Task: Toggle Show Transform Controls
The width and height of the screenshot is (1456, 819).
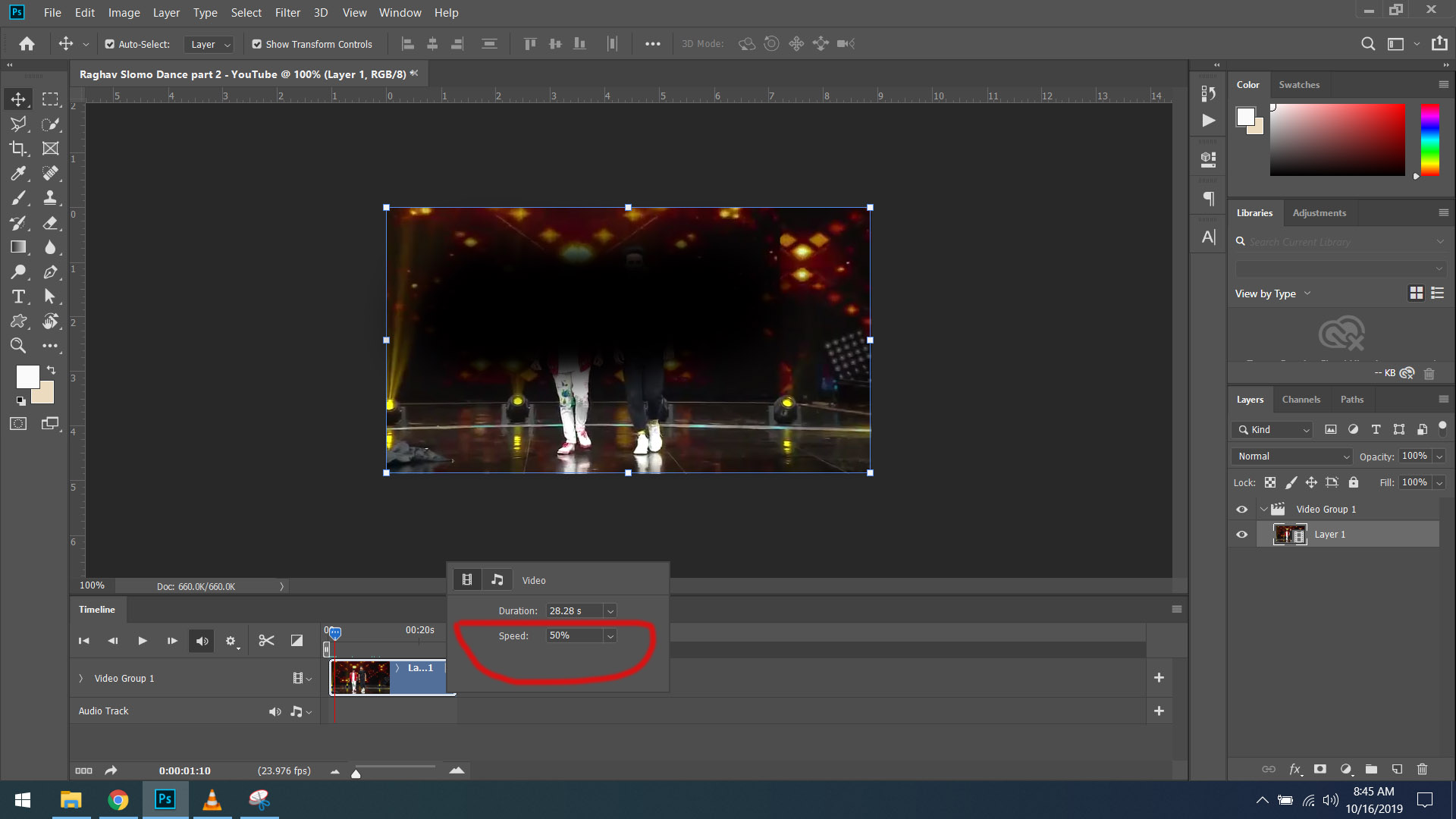Action: pos(257,44)
